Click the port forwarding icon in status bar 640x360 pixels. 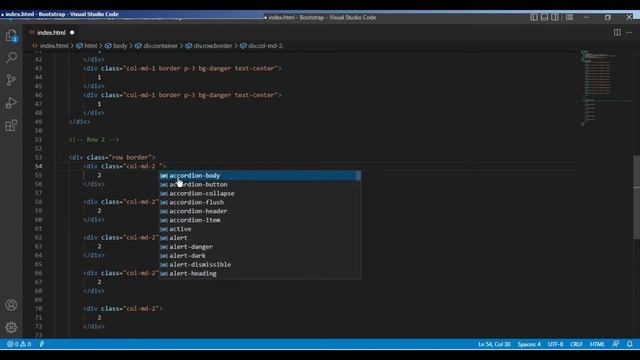[42, 344]
